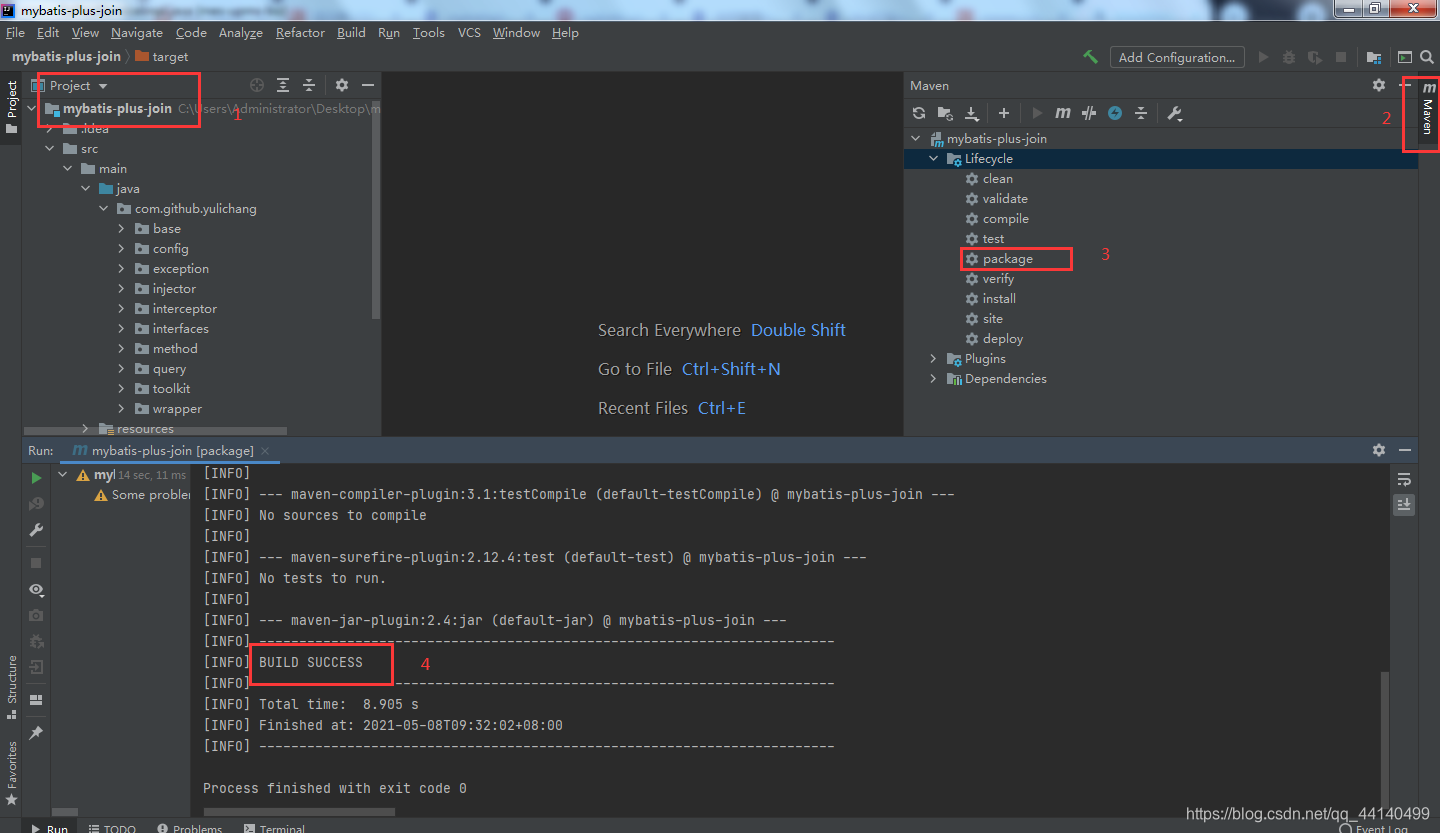
Task: Open the VCS menu
Action: coord(469,32)
